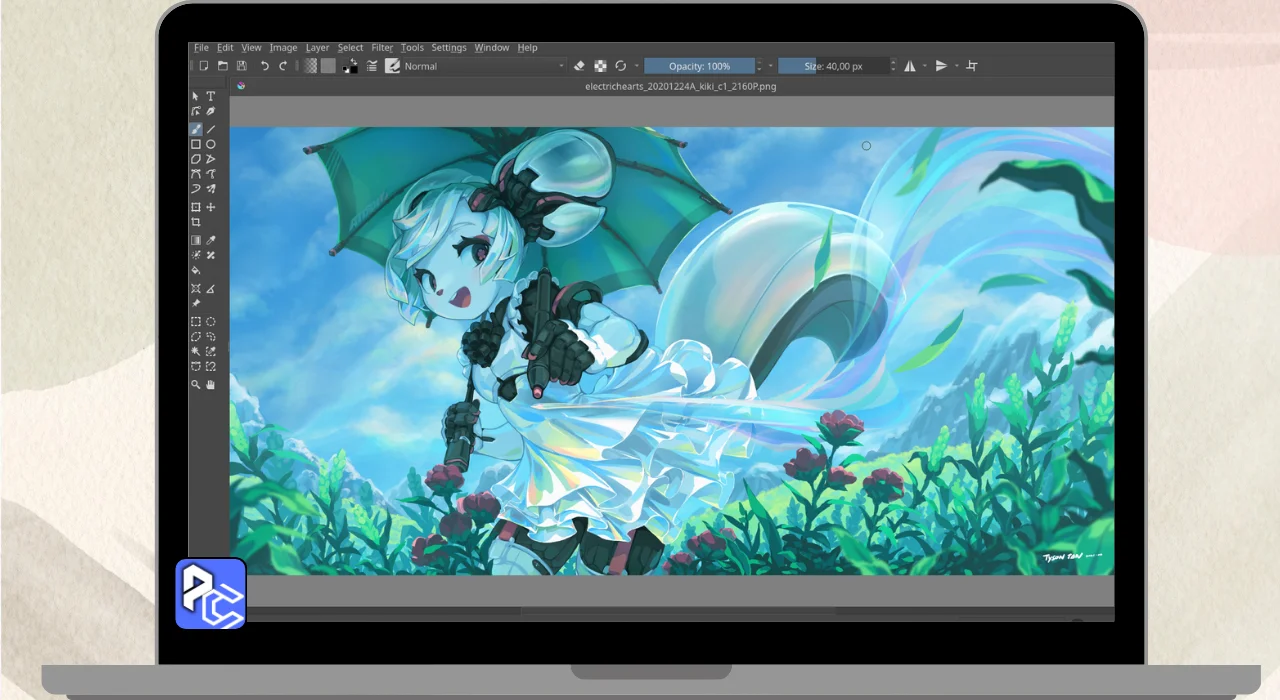
Task: Select the Bezier Curve Selection tool
Action: tap(196, 367)
